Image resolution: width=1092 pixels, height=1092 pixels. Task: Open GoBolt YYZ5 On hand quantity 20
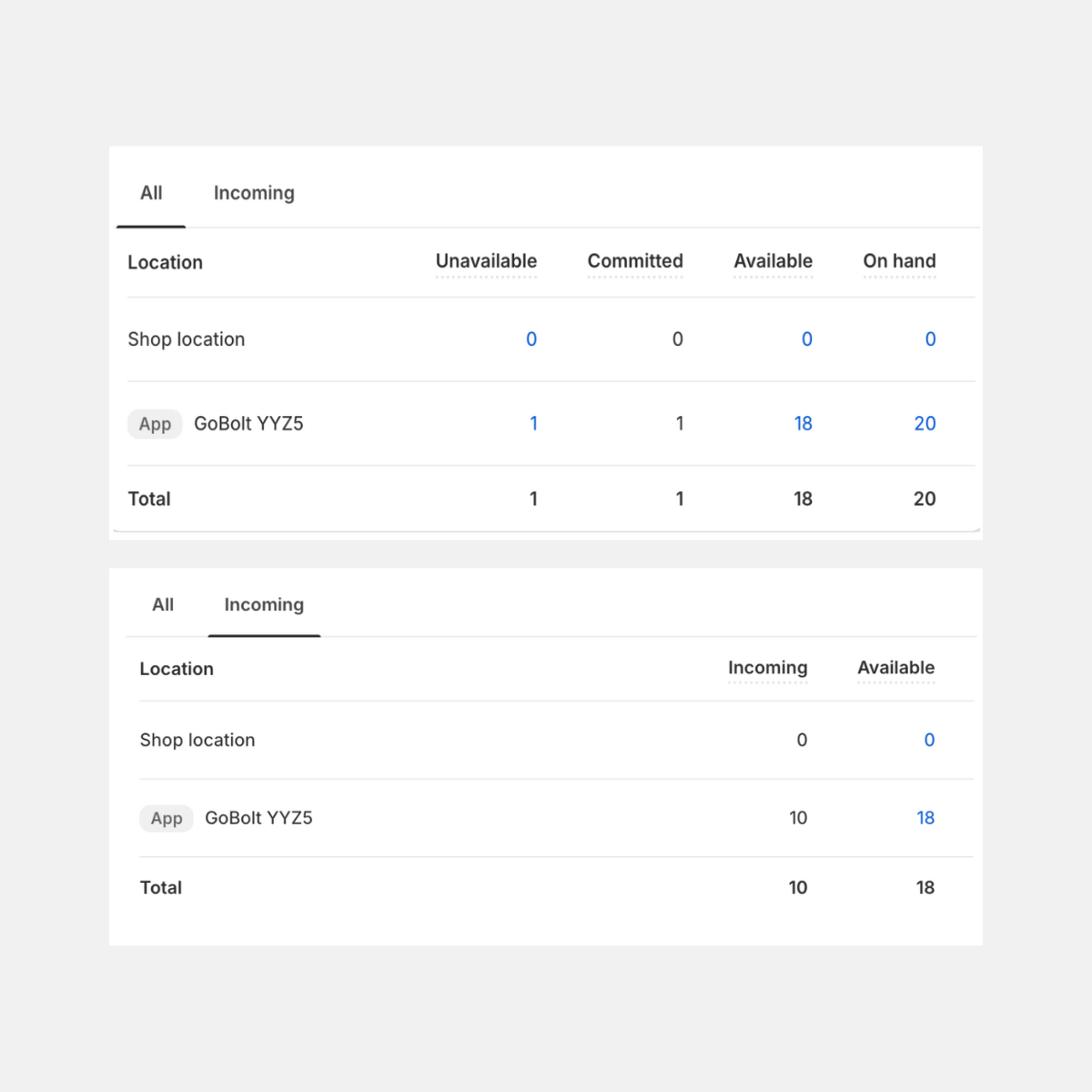tap(925, 424)
